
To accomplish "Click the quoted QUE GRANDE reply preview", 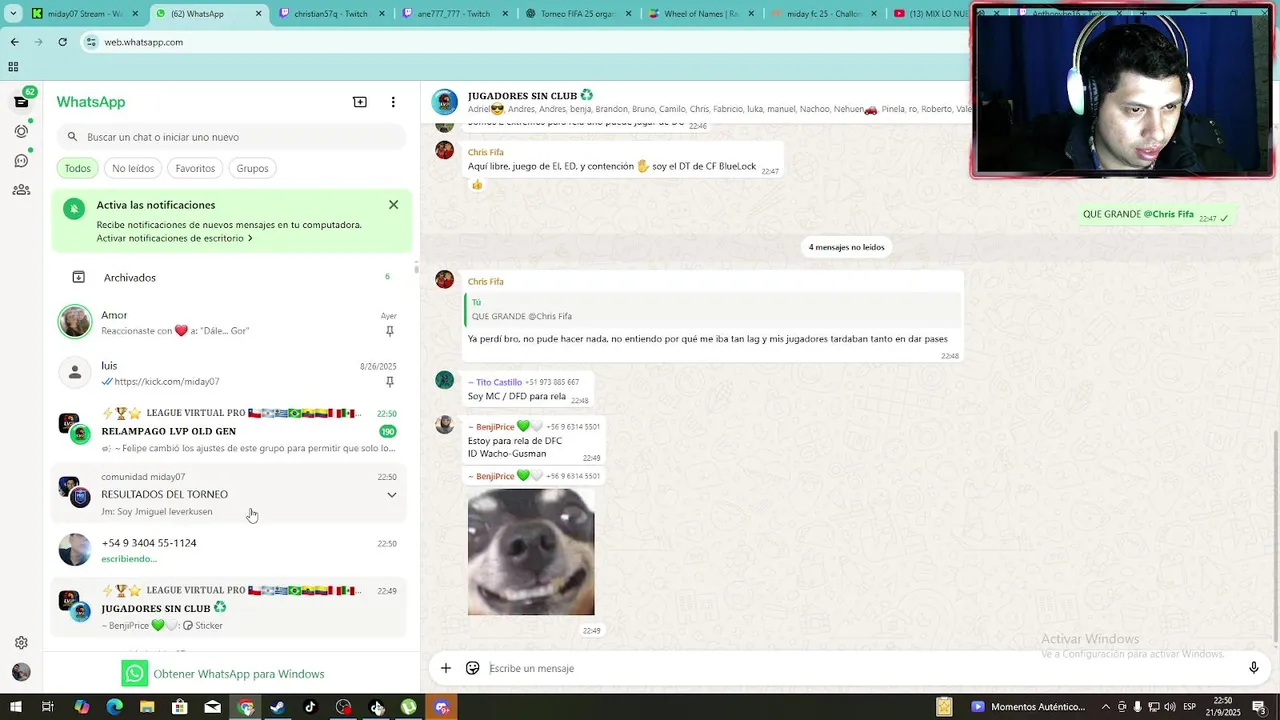I will click(713, 309).
